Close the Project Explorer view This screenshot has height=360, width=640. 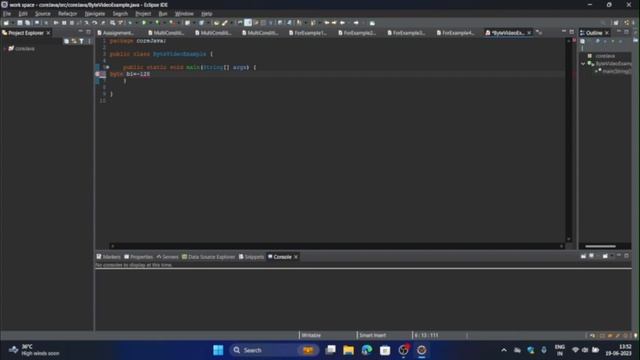(48, 33)
